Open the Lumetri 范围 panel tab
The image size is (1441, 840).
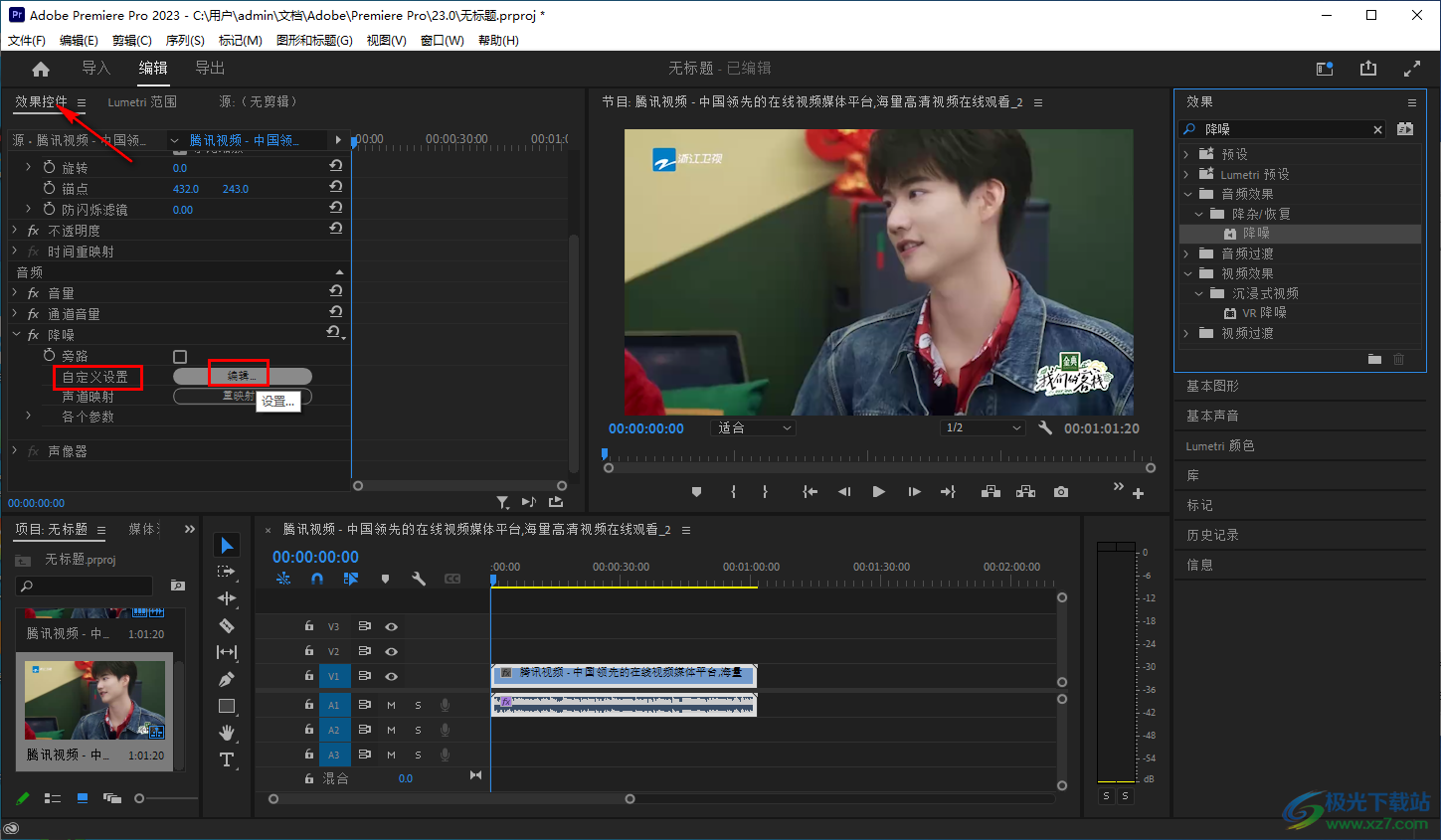tap(142, 101)
